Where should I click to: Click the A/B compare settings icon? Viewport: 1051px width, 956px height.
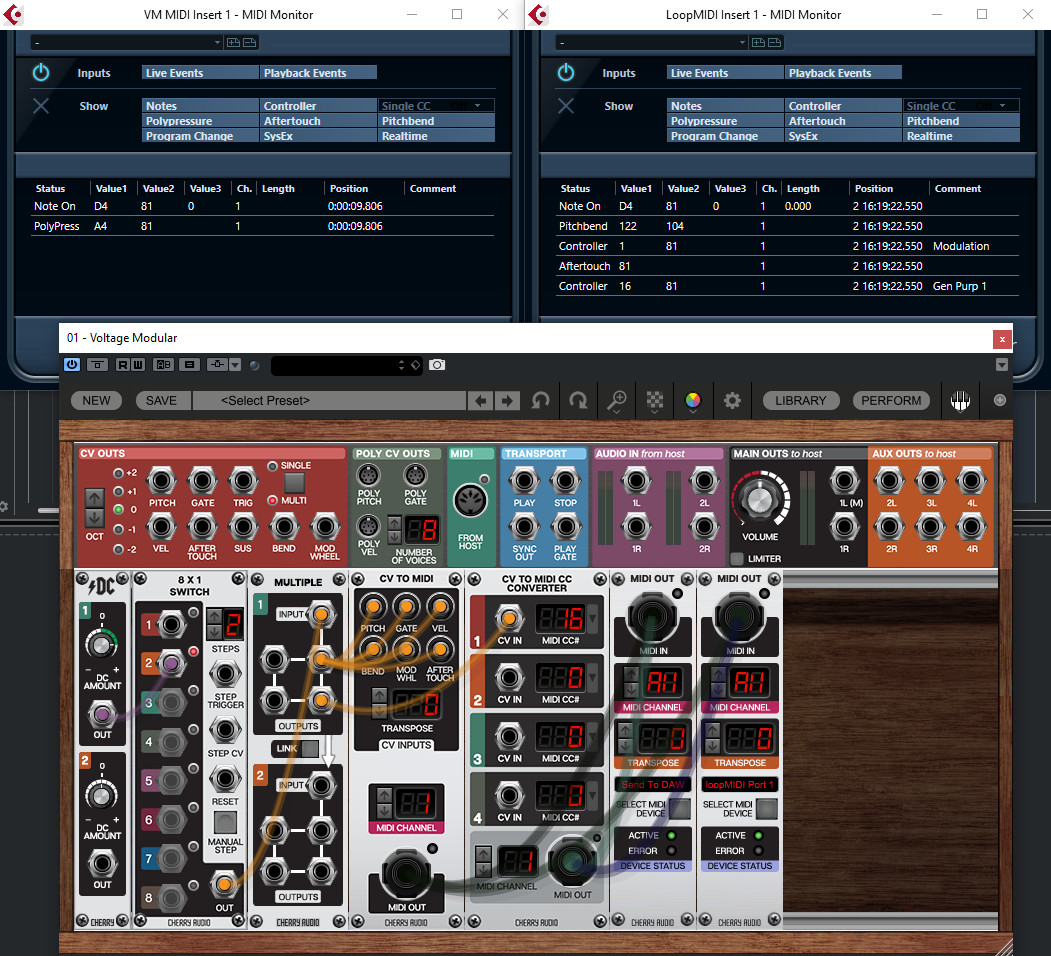coord(163,365)
